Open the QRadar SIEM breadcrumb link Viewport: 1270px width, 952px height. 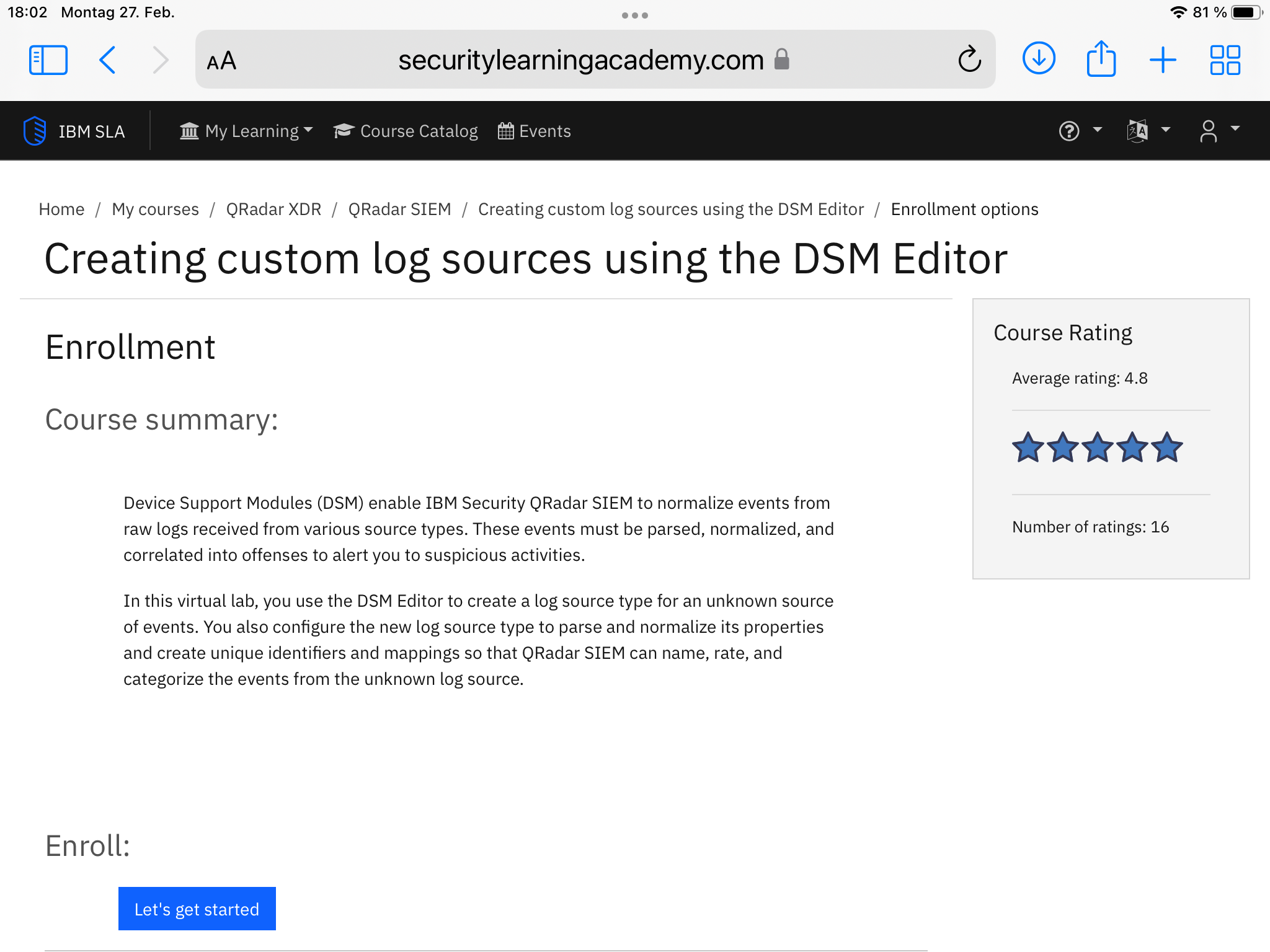399,209
